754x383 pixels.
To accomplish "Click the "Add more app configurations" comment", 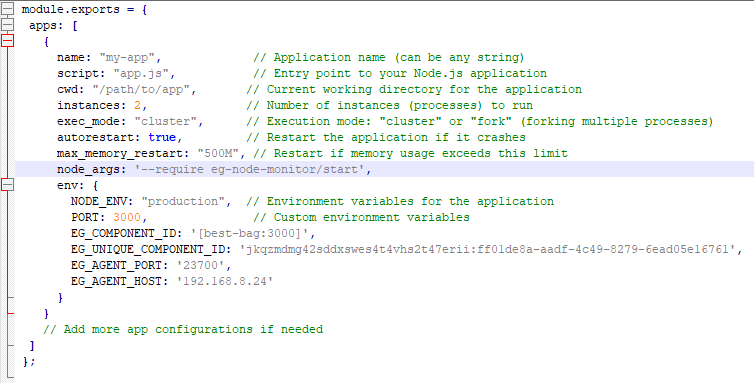I will point(183,329).
